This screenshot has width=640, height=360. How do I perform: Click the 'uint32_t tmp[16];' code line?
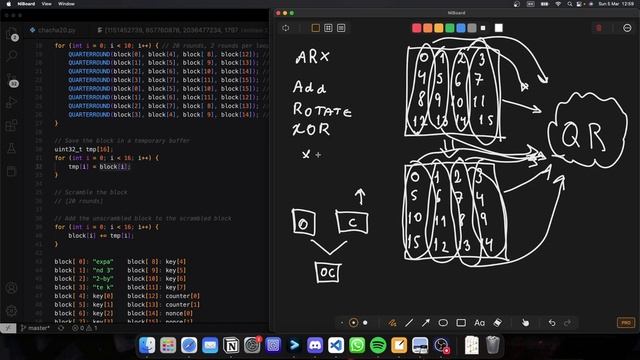(84, 149)
